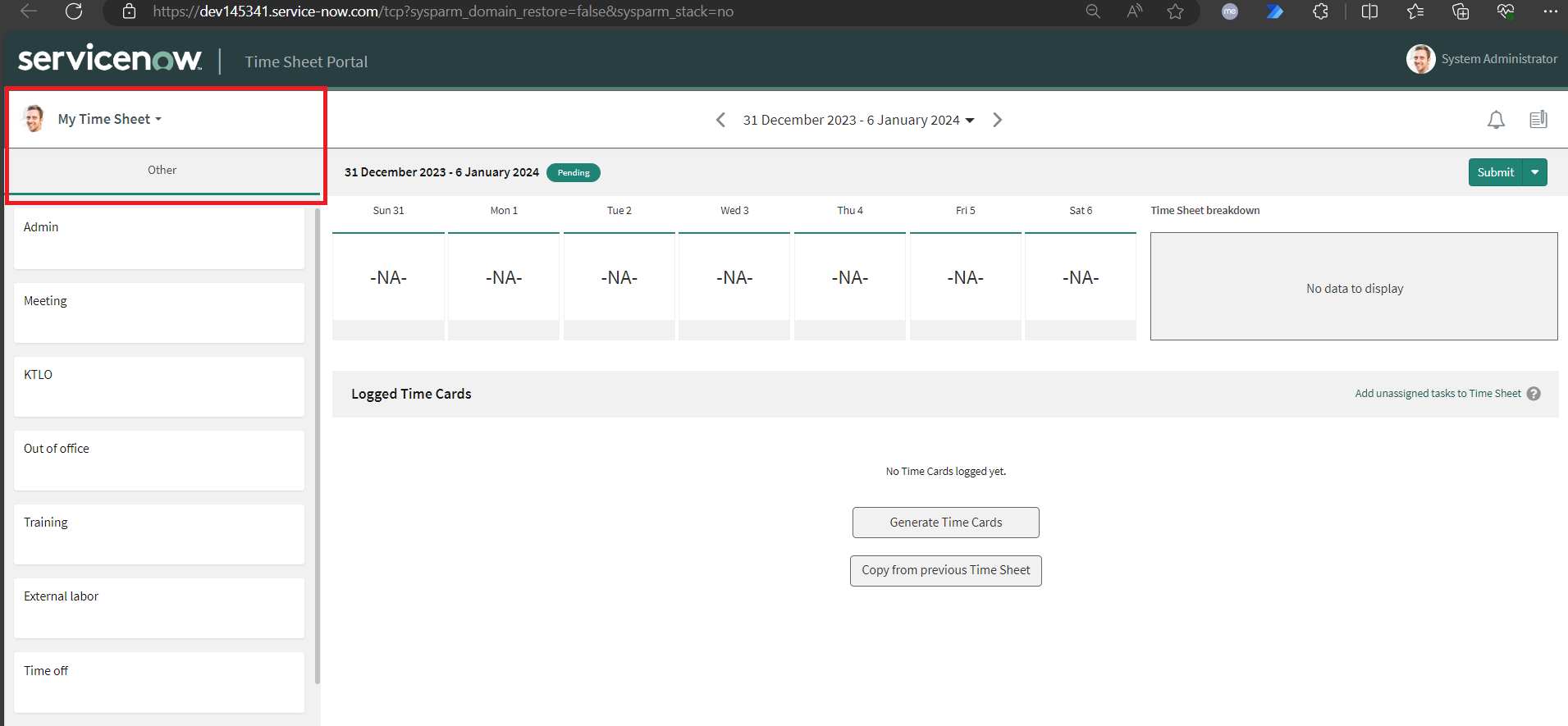This screenshot has width=1568, height=726.
Task: Click Generate Time Cards
Action: (x=945, y=523)
